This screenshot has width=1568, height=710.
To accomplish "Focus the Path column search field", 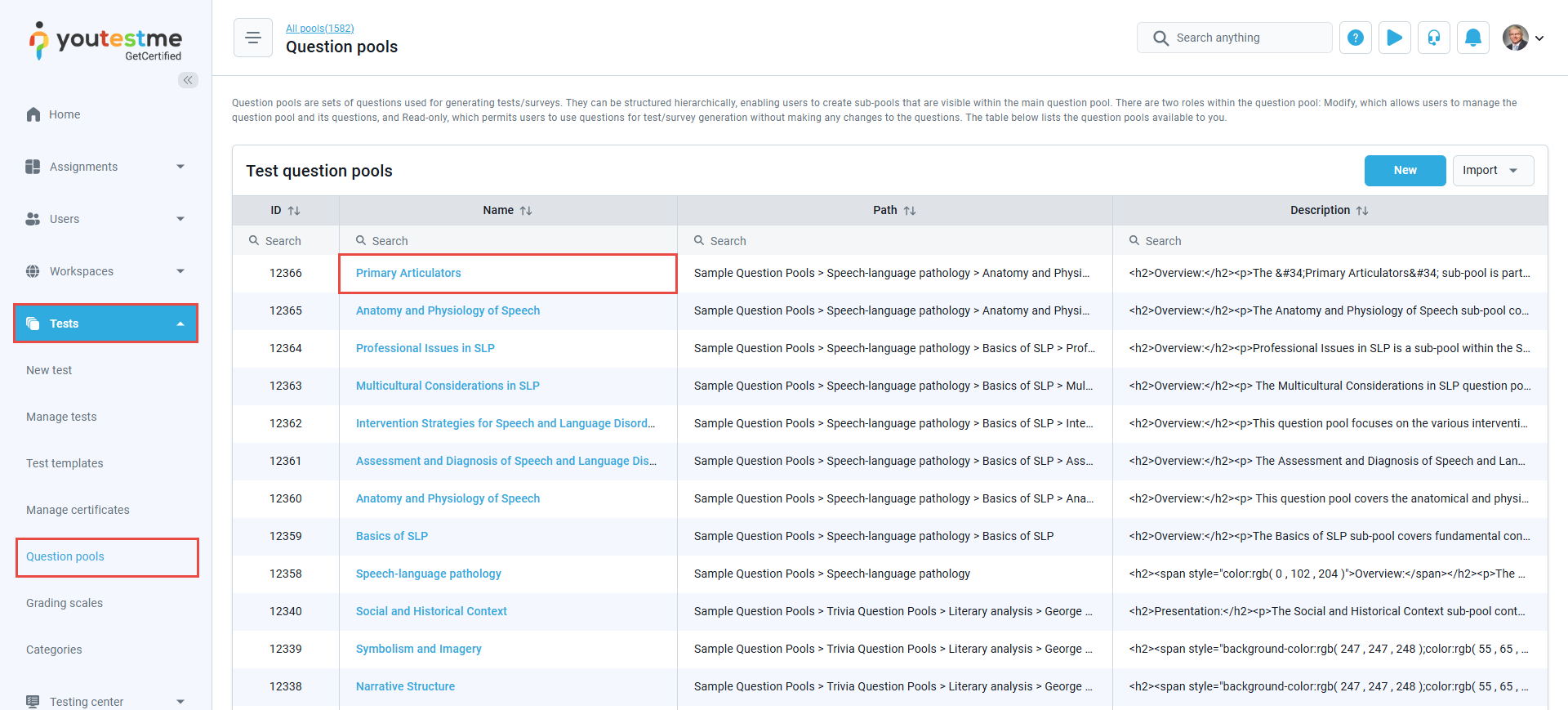I will click(895, 241).
